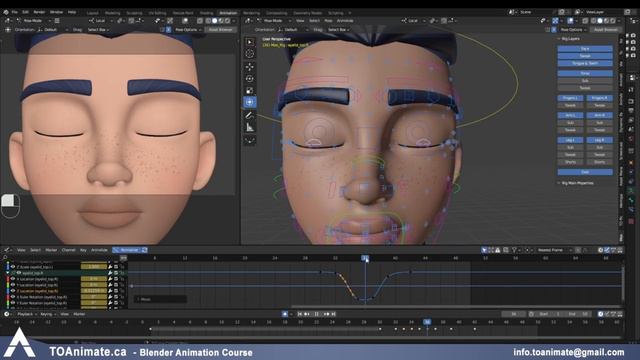
Task: Open shading options dropdown in right viewport
Action: coord(618,20)
